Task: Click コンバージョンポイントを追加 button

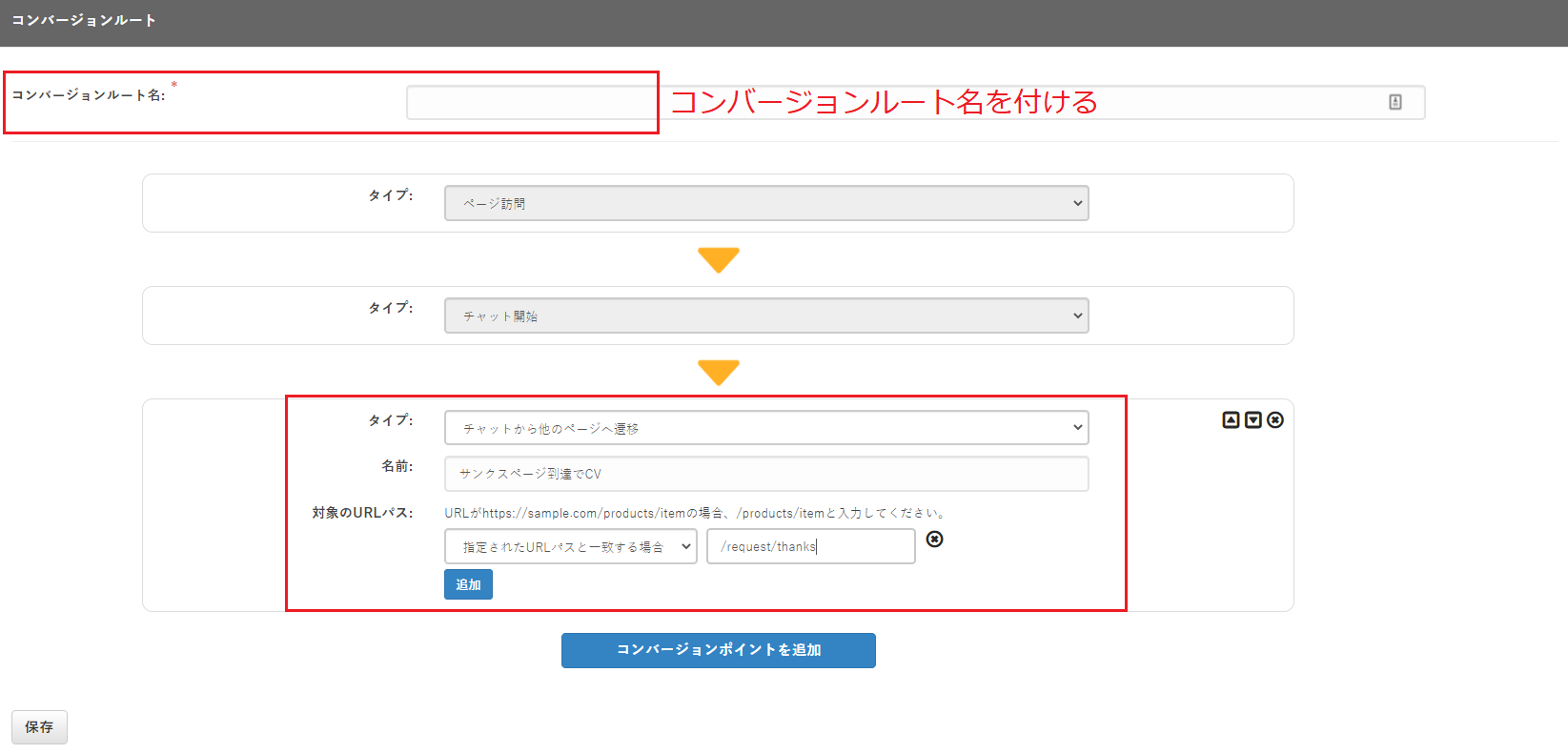Action: 719,650
